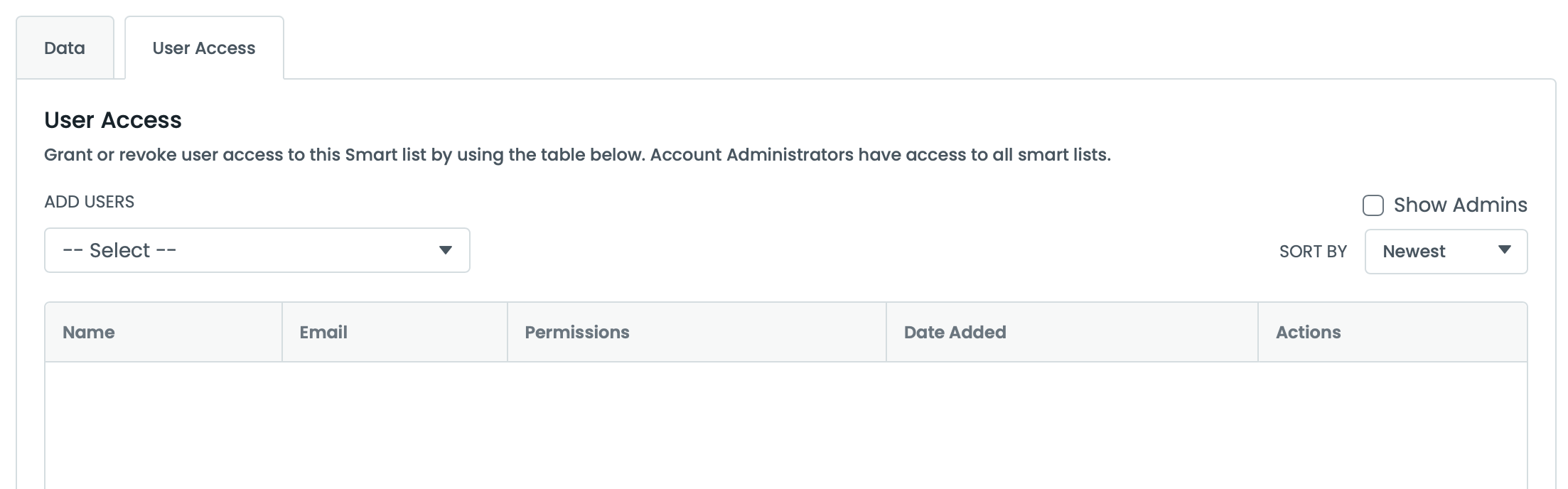Click the empty table body area
The width and height of the screenshot is (1568, 489).
pos(785,425)
